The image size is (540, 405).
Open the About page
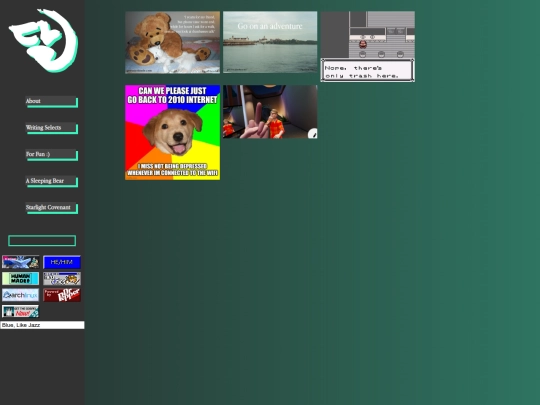pos(51,102)
